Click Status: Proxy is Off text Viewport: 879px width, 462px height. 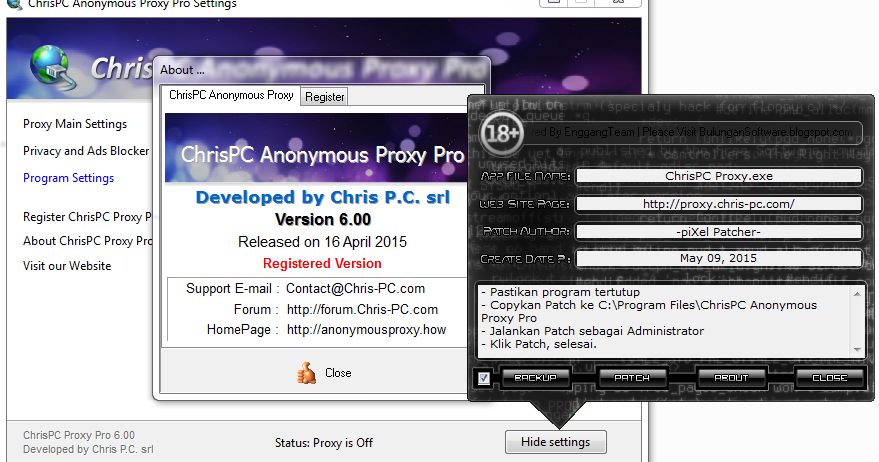[x=323, y=443]
